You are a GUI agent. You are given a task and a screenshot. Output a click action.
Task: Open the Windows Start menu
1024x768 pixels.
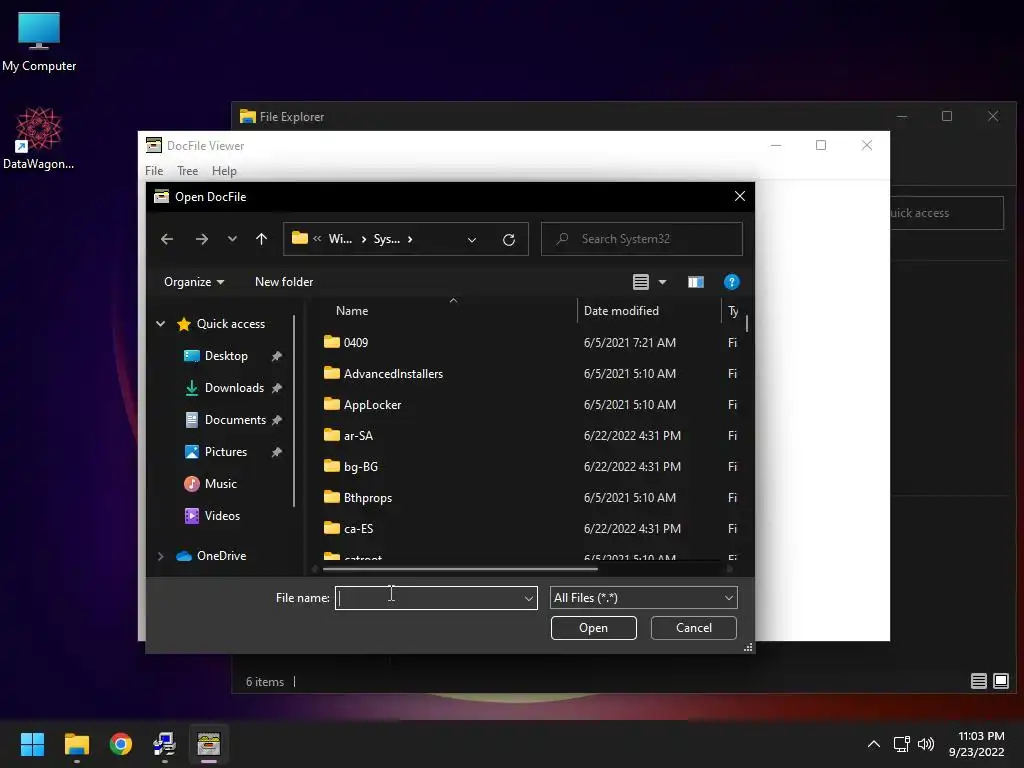coord(32,744)
